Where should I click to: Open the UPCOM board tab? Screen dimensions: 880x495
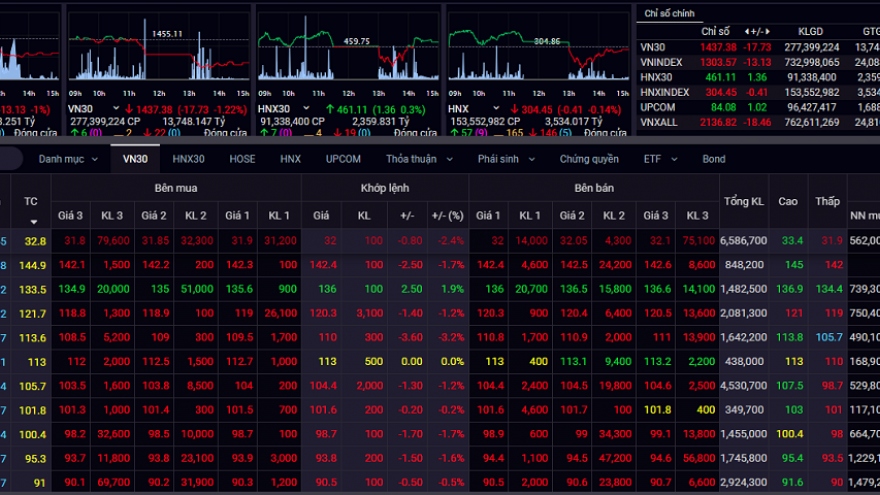pyautogui.click(x=343, y=159)
